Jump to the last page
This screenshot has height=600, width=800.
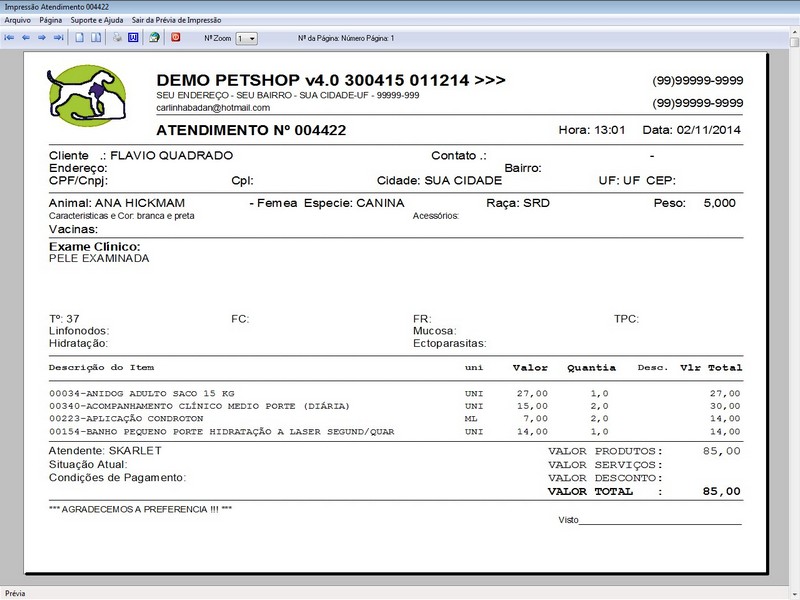click(x=57, y=38)
